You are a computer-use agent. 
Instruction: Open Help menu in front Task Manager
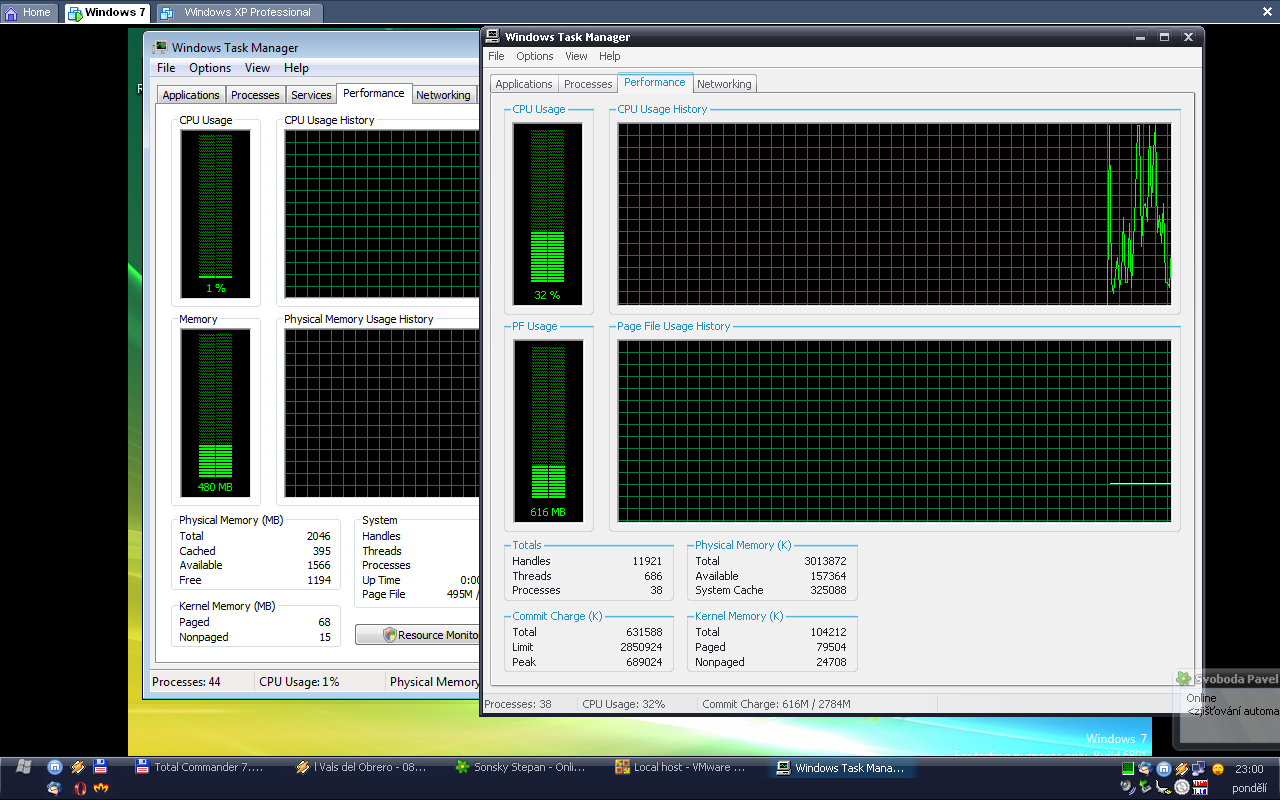(x=610, y=56)
